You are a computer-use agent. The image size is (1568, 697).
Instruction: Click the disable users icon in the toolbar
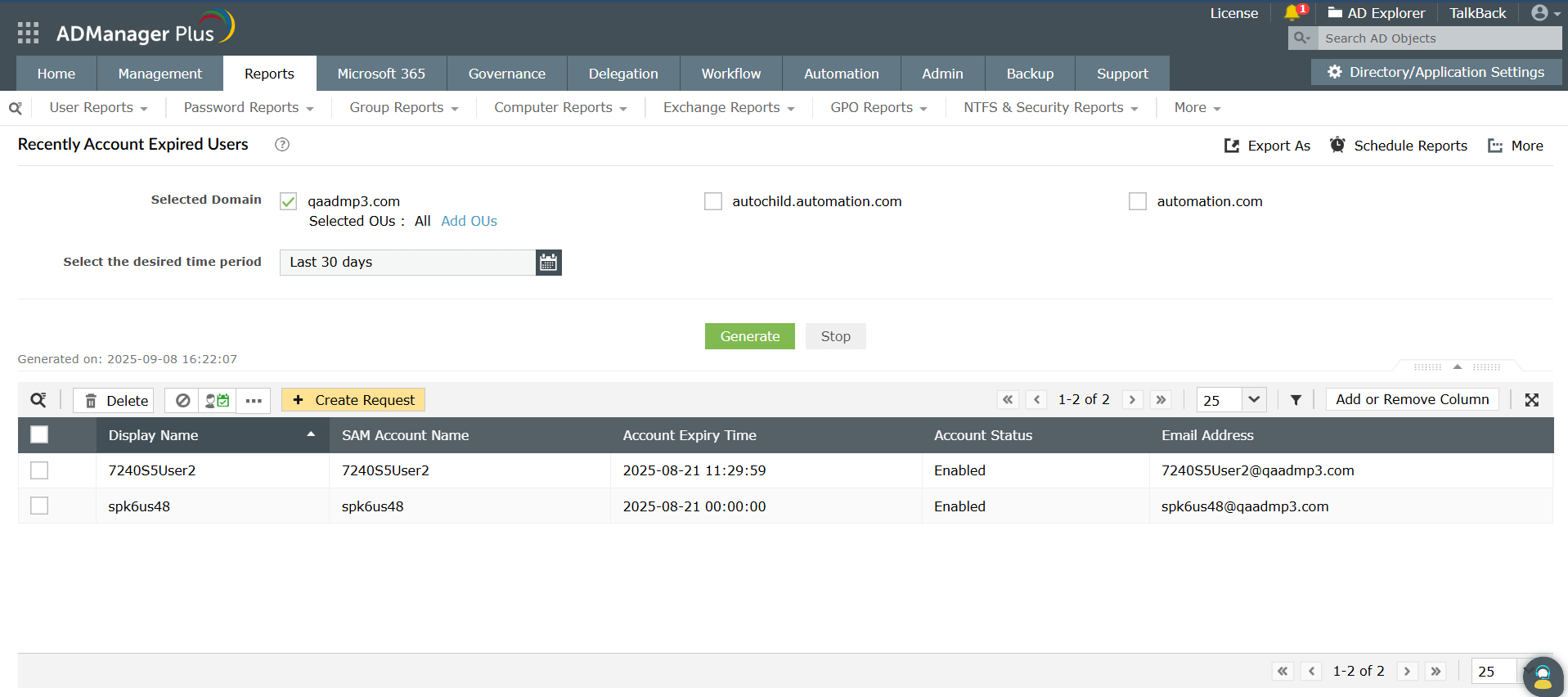[182, 400]
